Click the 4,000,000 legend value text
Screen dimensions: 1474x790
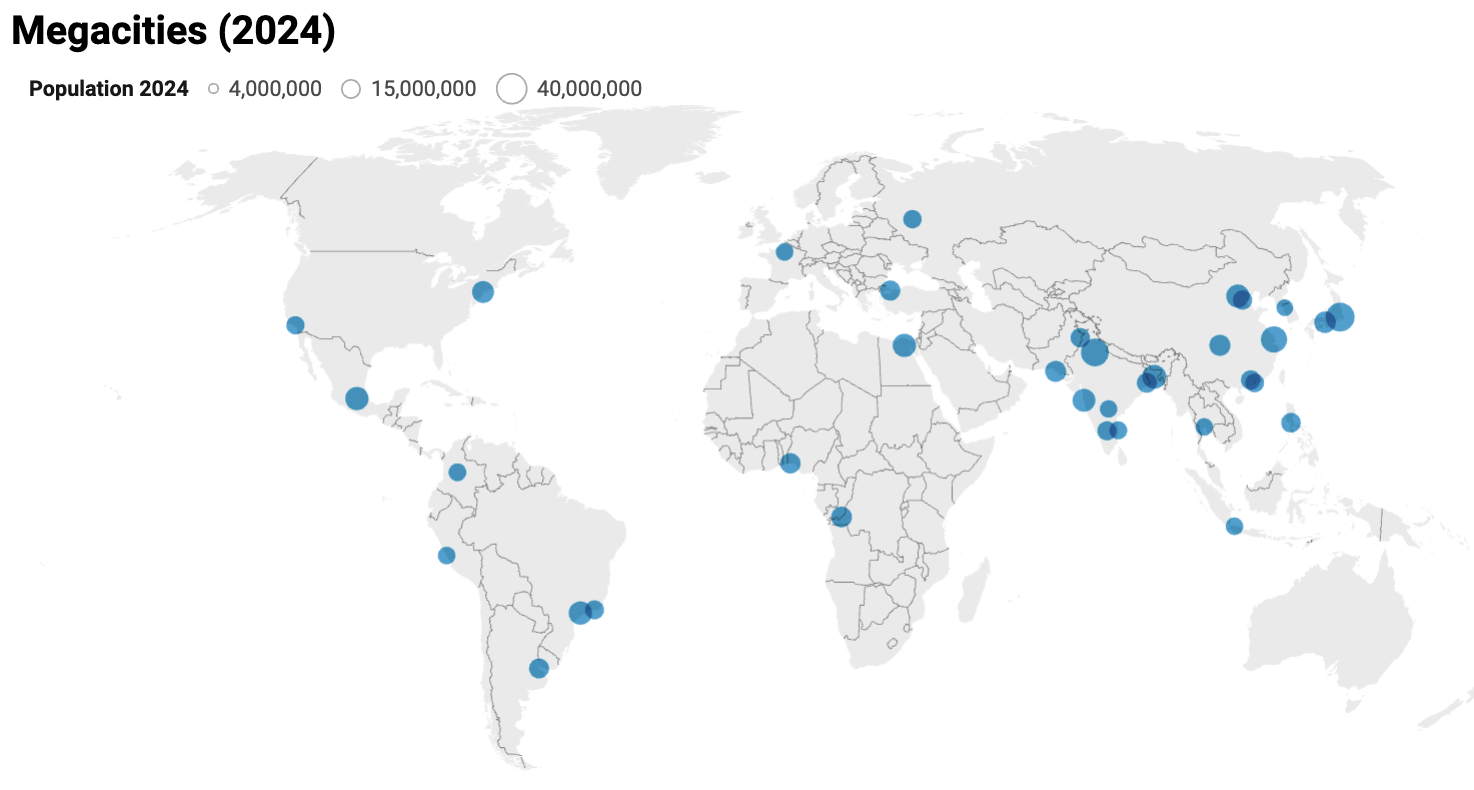click(x=275, y=89)
